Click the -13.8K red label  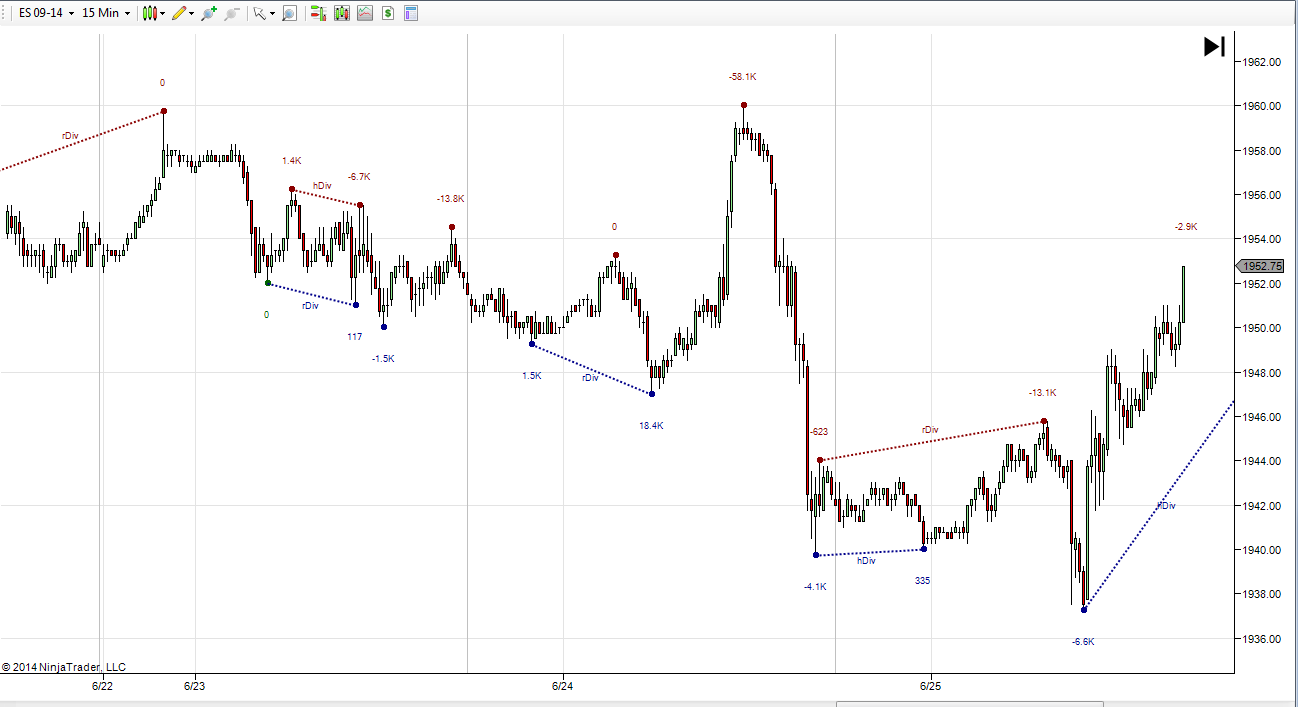click(451, 198)
